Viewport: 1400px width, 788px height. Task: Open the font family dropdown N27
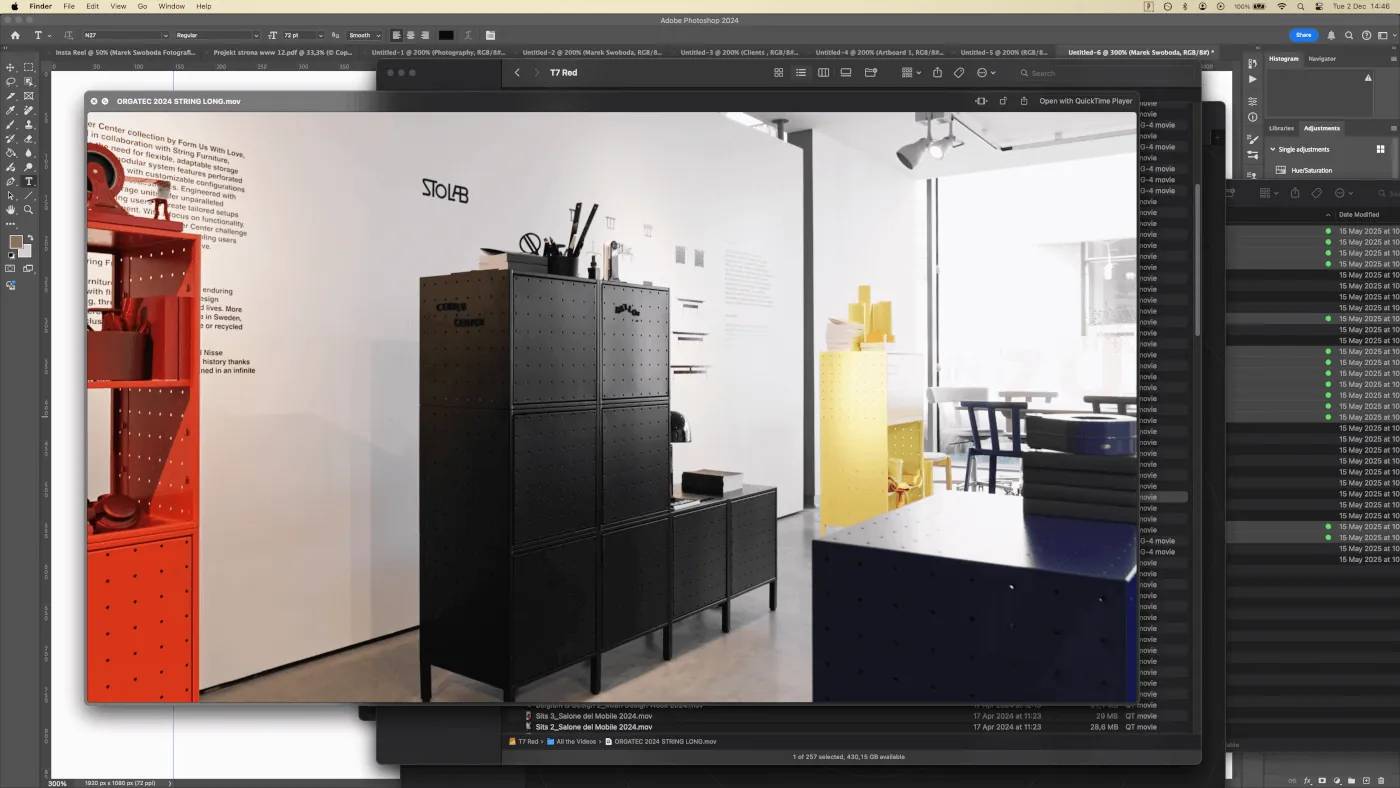[125, 35]
